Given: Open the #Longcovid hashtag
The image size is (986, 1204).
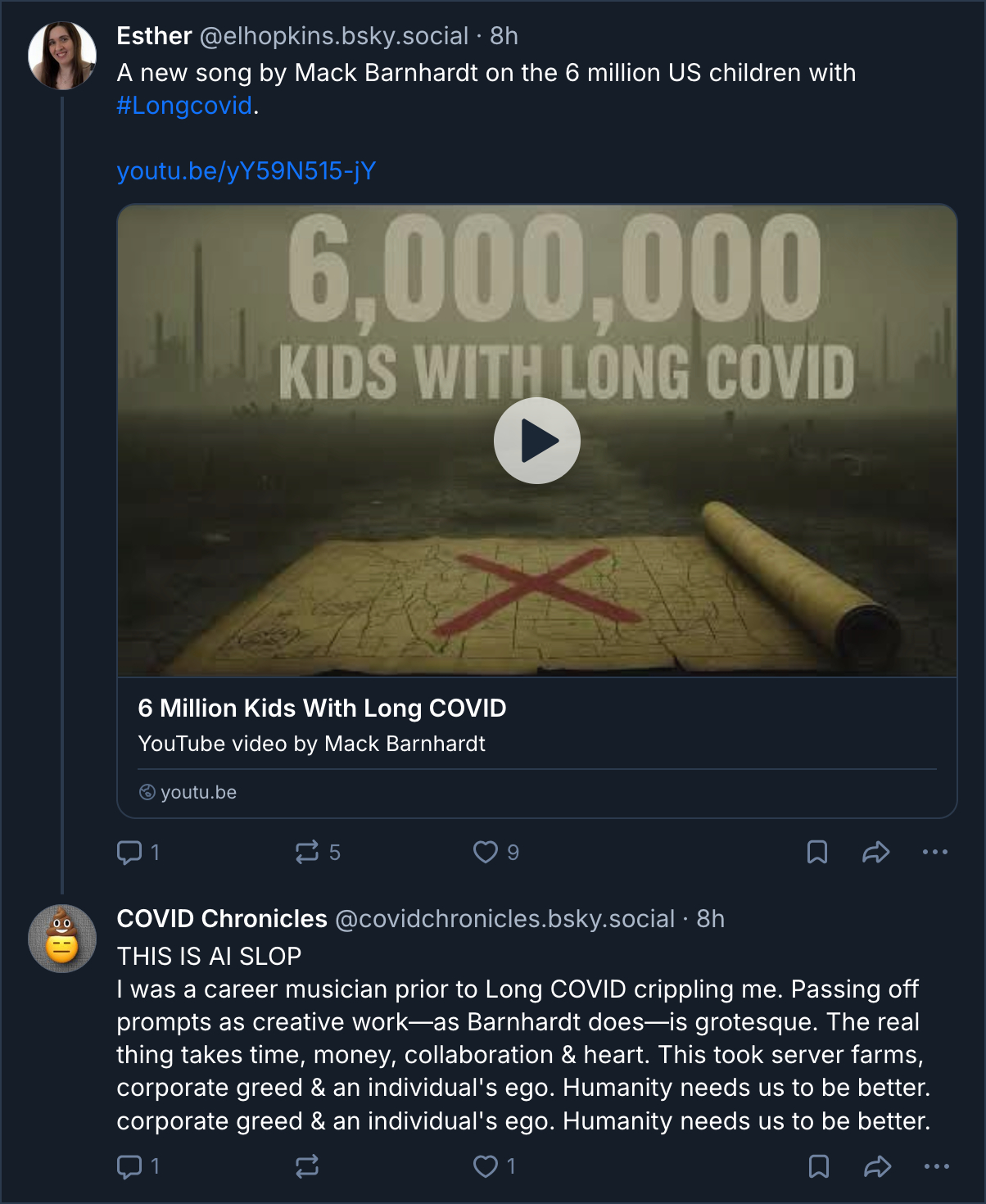Looking at the screenshot, I should tap(184, 106).
